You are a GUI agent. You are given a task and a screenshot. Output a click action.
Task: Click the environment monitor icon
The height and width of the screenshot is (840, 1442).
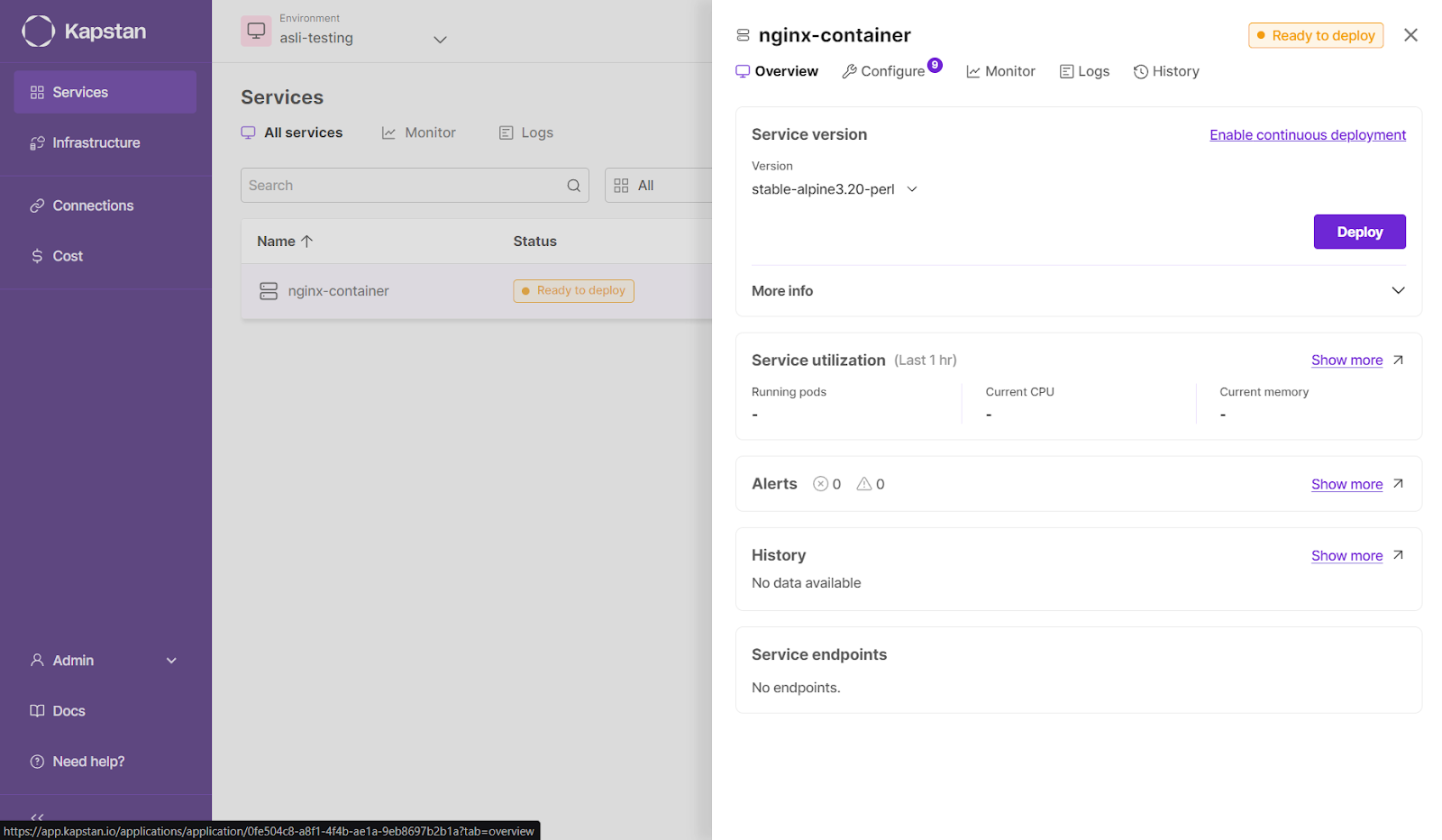(x=256, y=31)
